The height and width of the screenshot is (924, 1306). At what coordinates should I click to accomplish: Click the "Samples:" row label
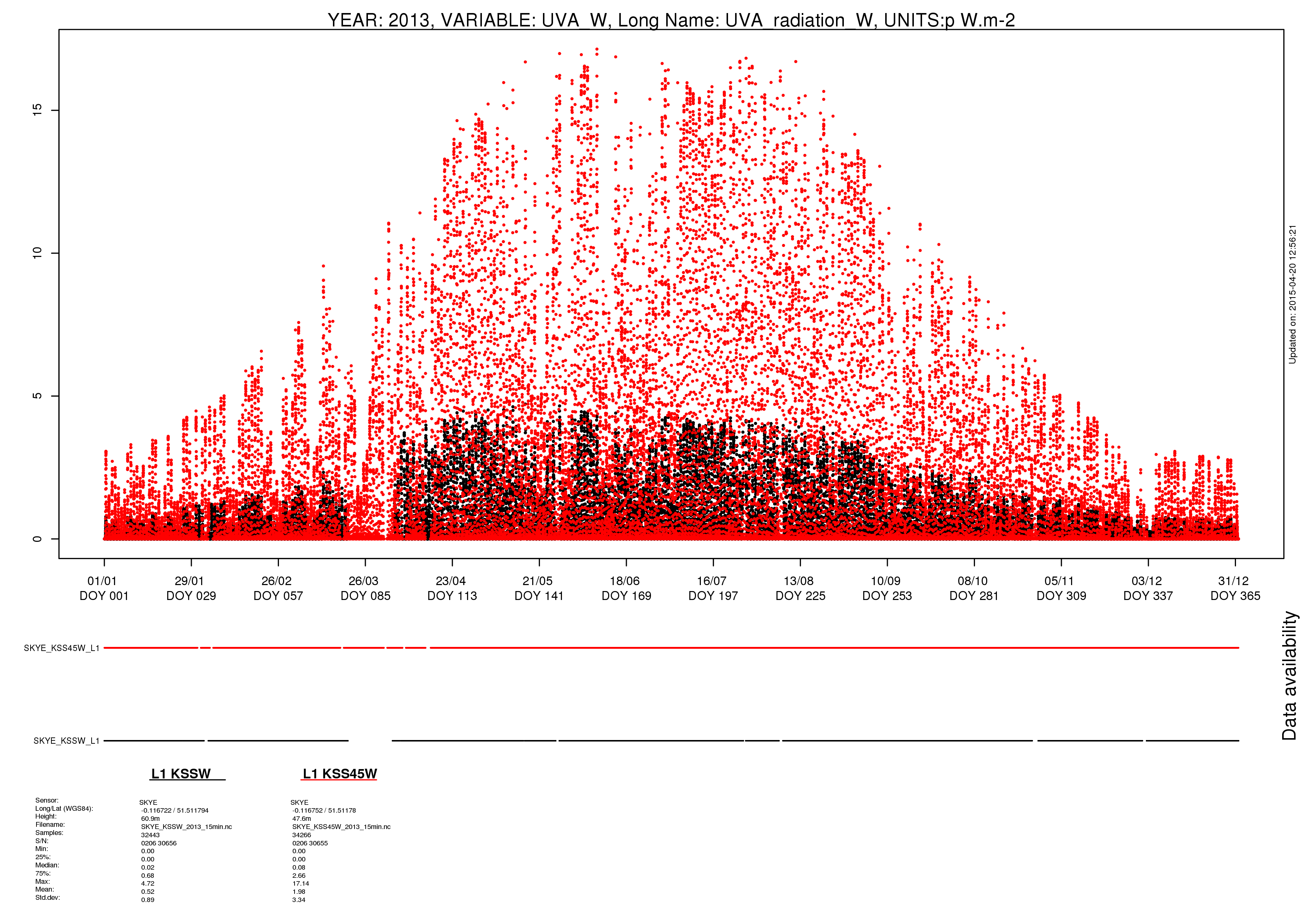[x=50, y=833]
